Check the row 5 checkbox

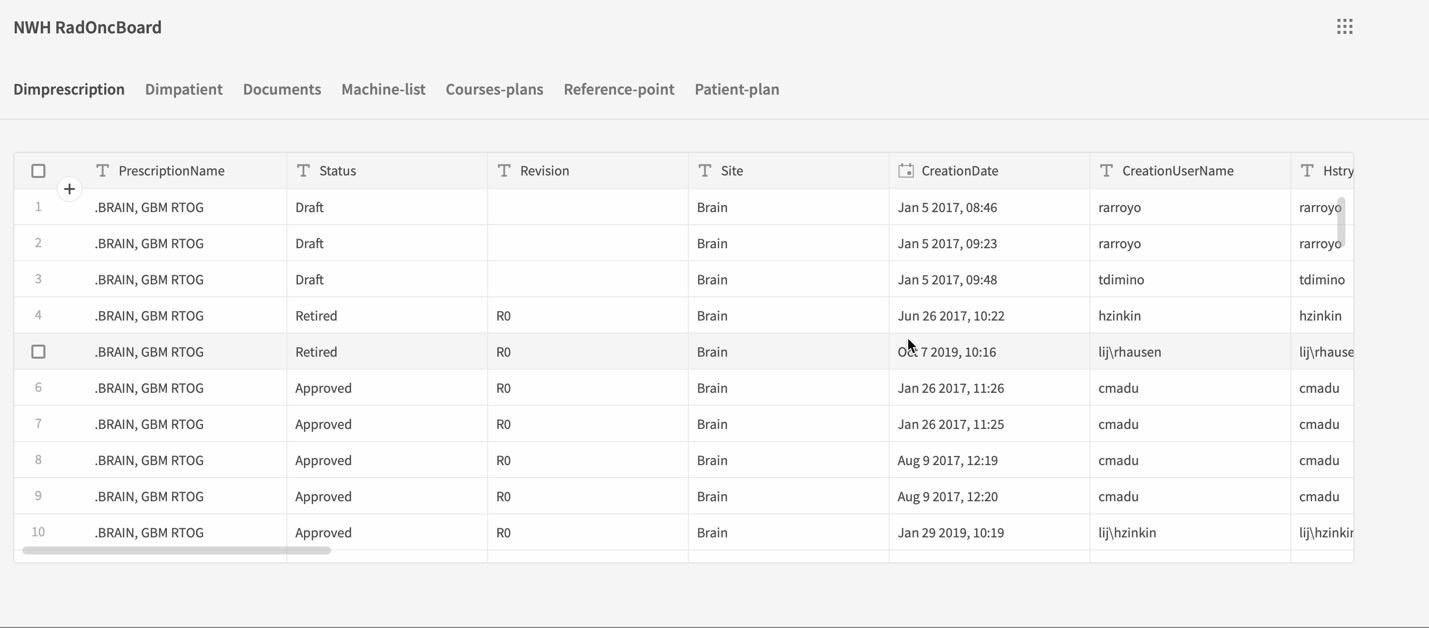38,352
